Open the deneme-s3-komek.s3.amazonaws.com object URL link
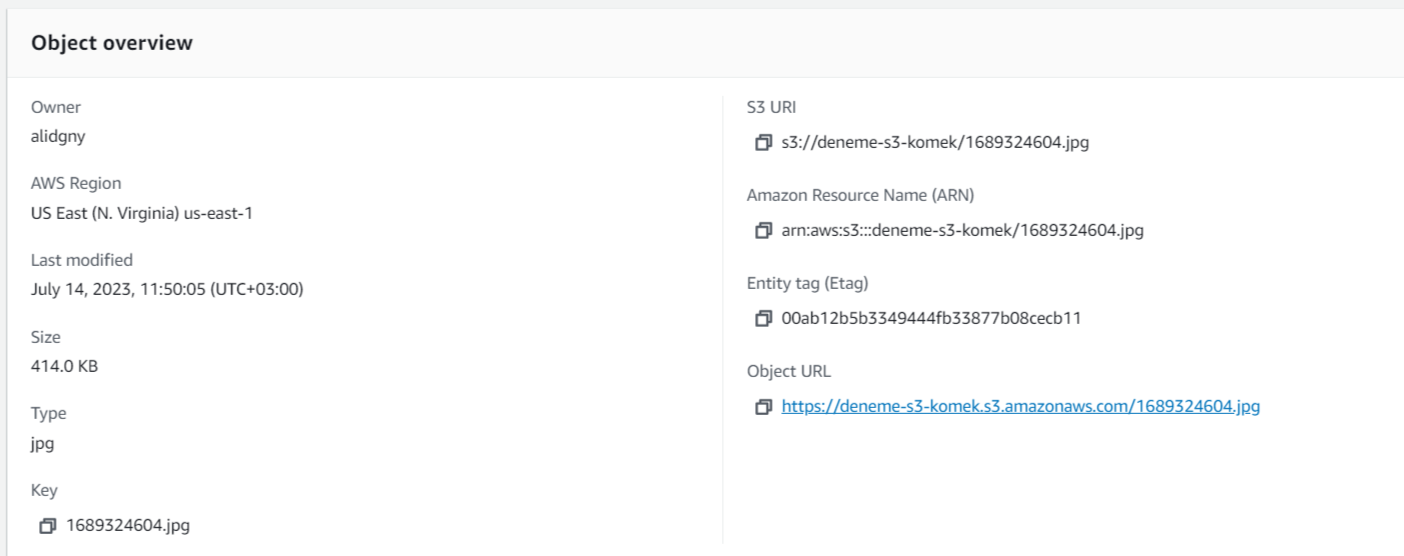 coord(1020,407)
